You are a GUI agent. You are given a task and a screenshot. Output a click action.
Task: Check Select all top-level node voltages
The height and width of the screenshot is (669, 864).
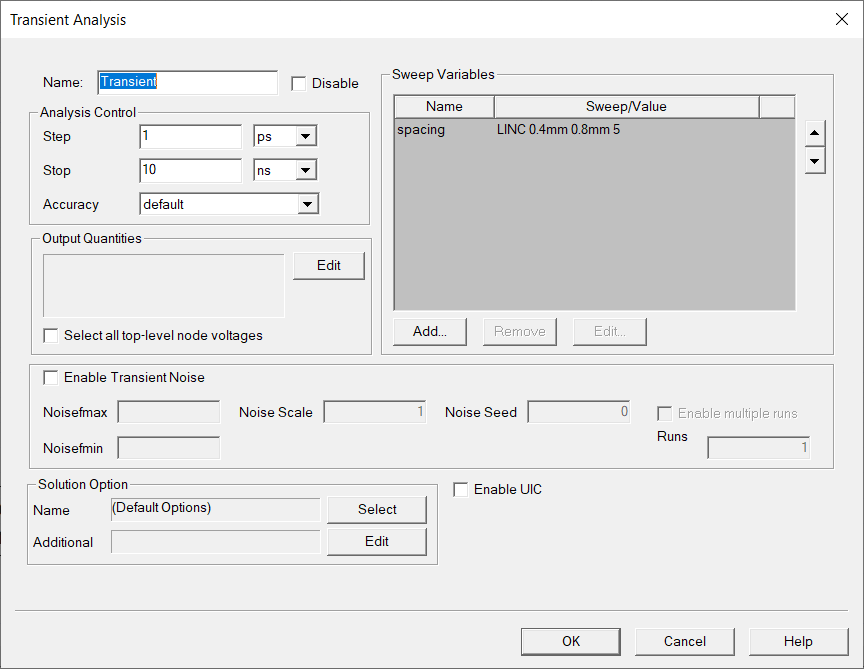tap(51, 336)
